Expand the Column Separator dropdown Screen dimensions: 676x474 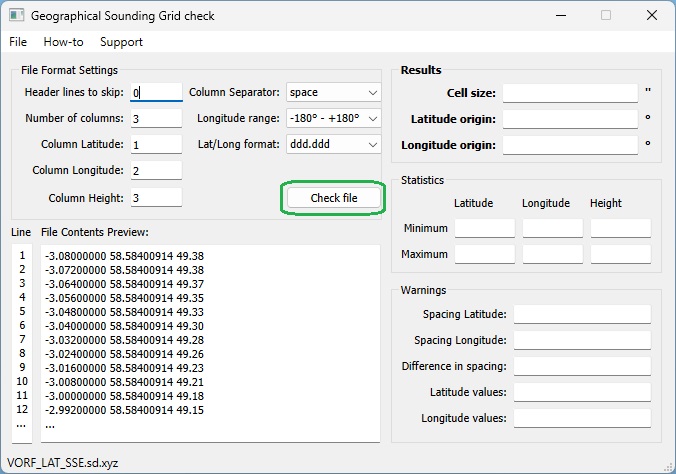[x=333, y=93]
